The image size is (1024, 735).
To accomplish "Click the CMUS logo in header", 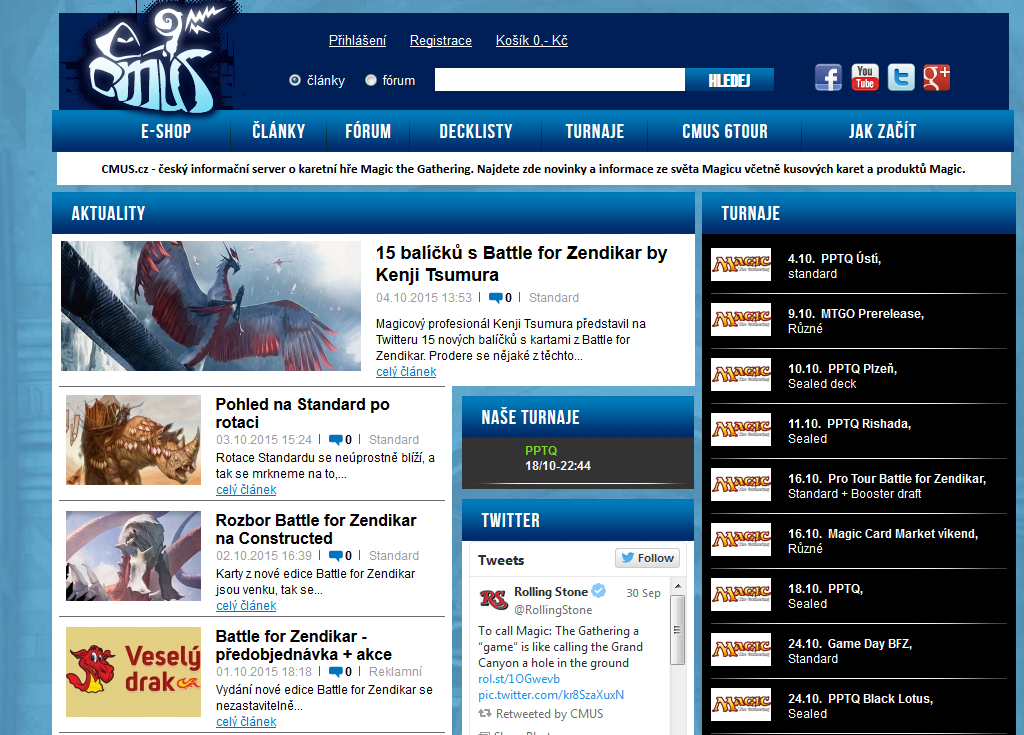I will pos(153,59).
